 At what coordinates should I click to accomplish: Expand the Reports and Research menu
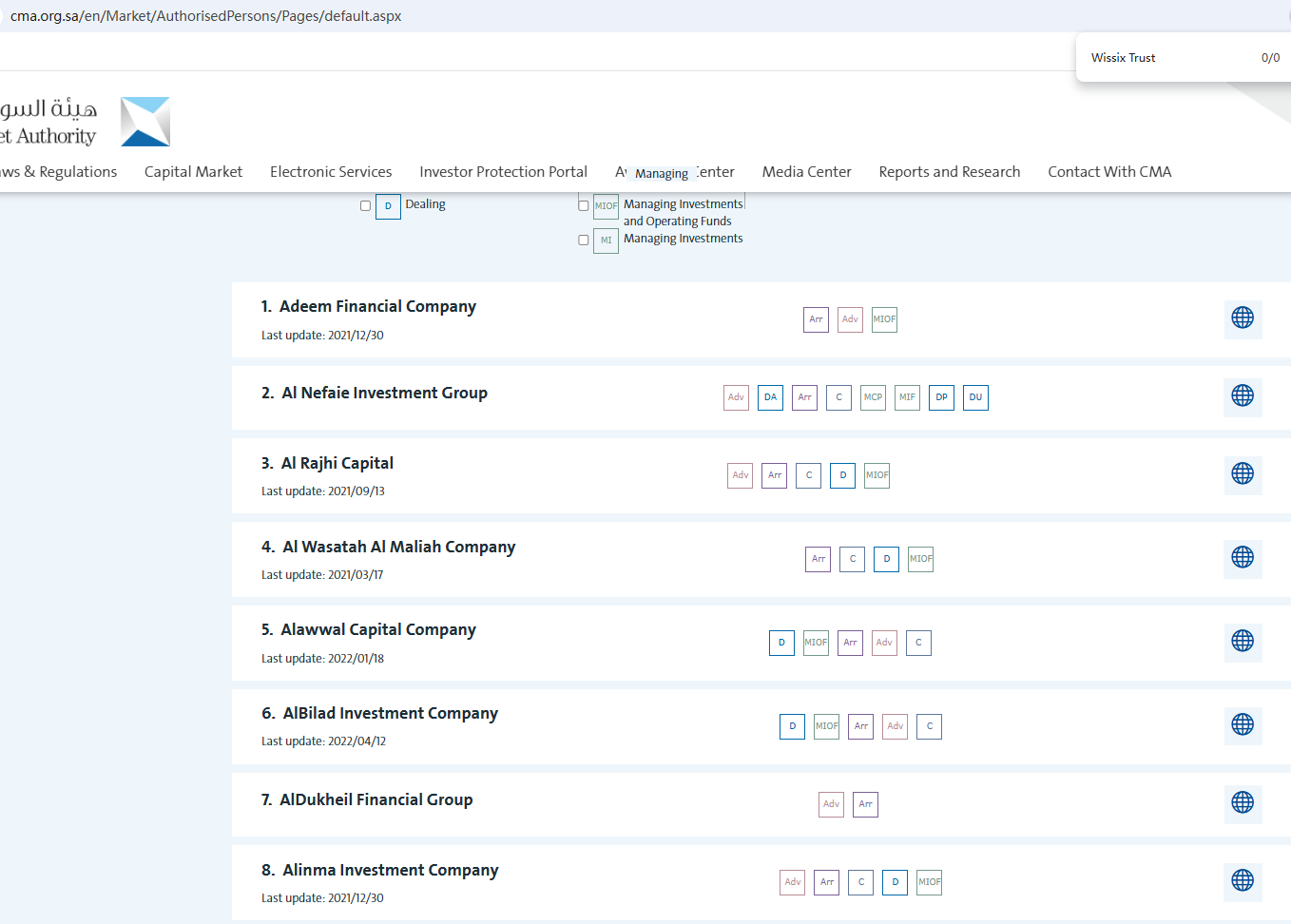[x=949, y=172]
